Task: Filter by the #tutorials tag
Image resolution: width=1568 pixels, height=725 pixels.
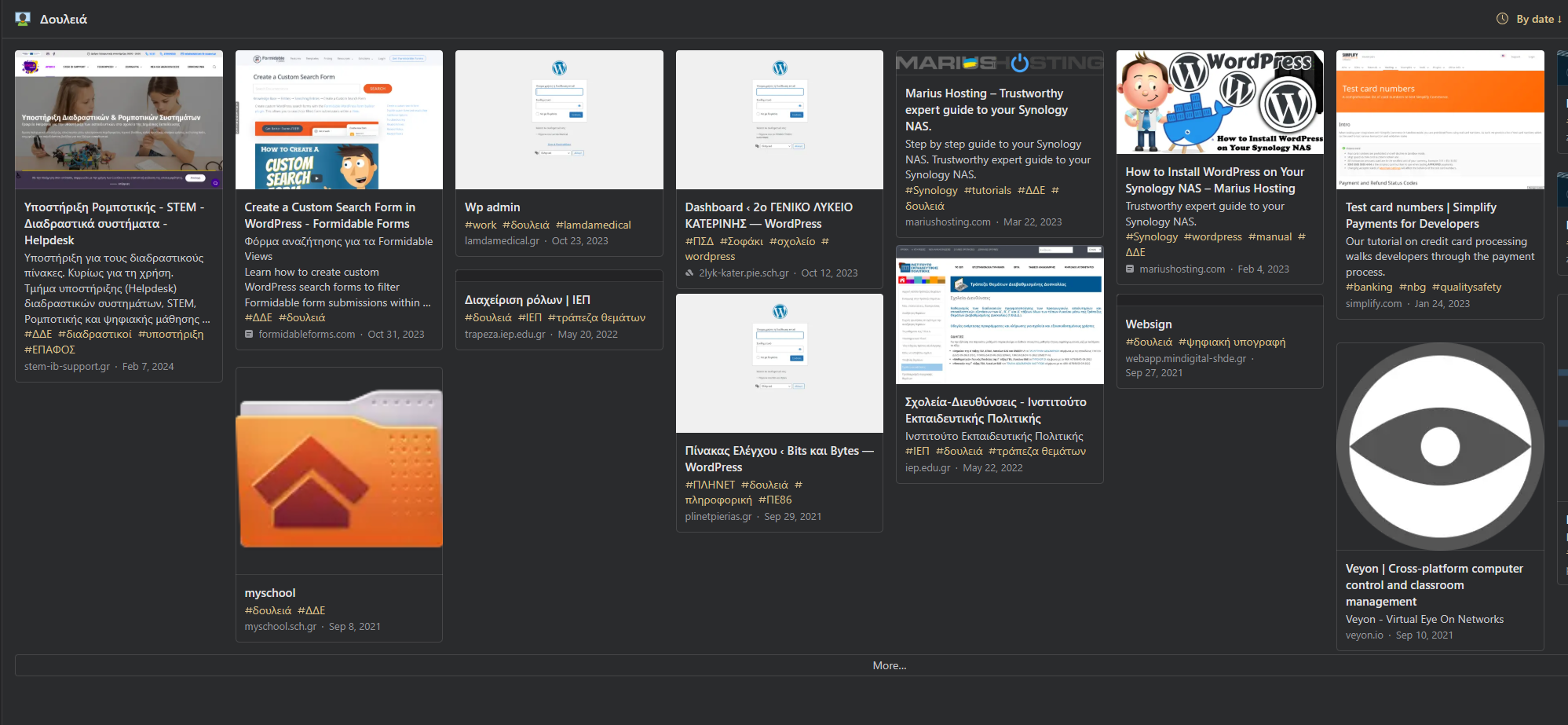Action: [988, 190]
